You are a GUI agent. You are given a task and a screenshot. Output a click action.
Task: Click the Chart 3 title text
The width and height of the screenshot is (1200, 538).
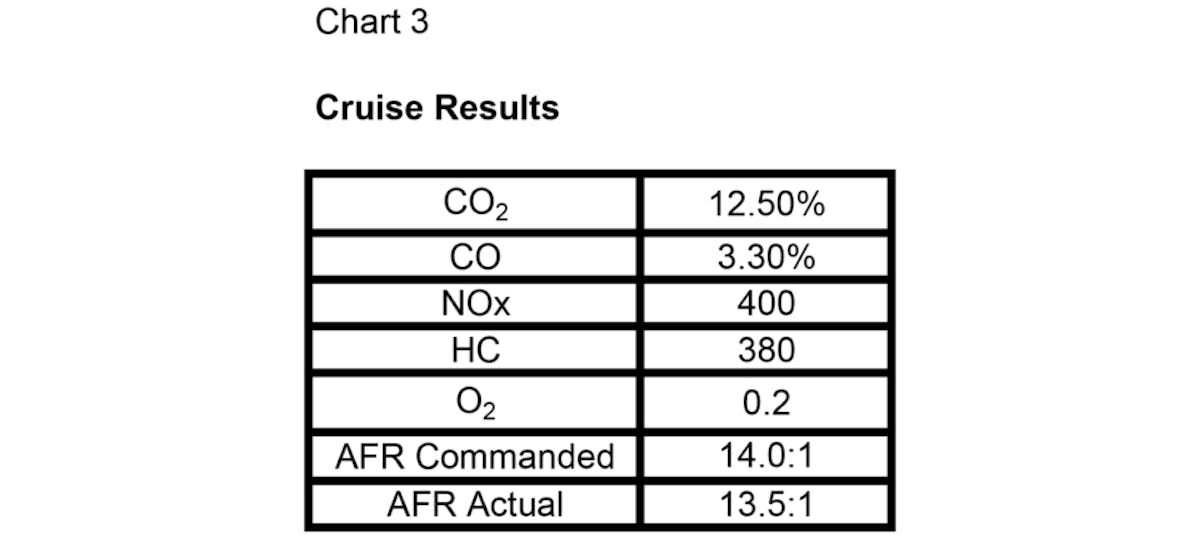(x=371, y=21)
